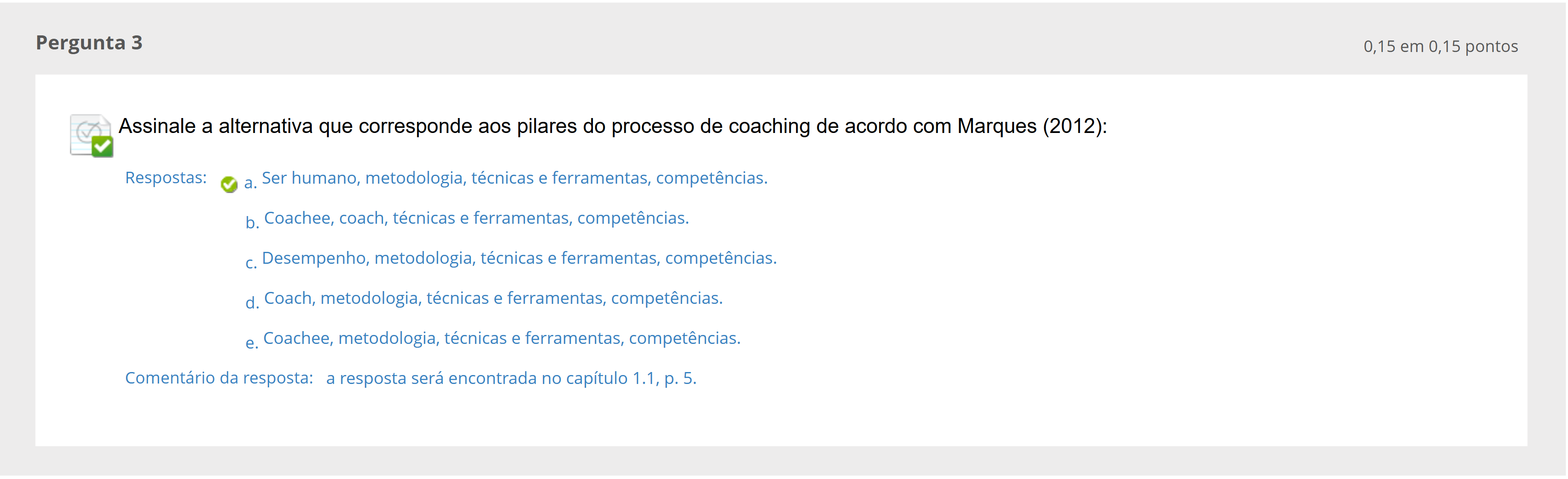
Task: Click the score '0,15 em 0,15 pontos'
Action: click(x=1440, y=46)
